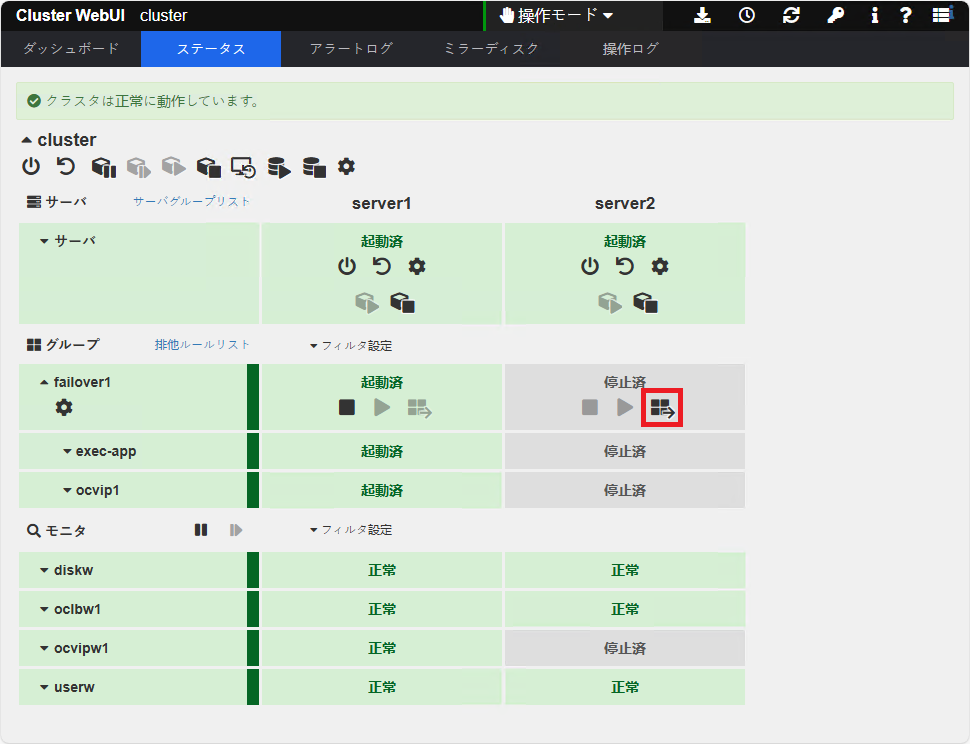
Task: Collapse the cluster tree section
Action: (28, 139)
